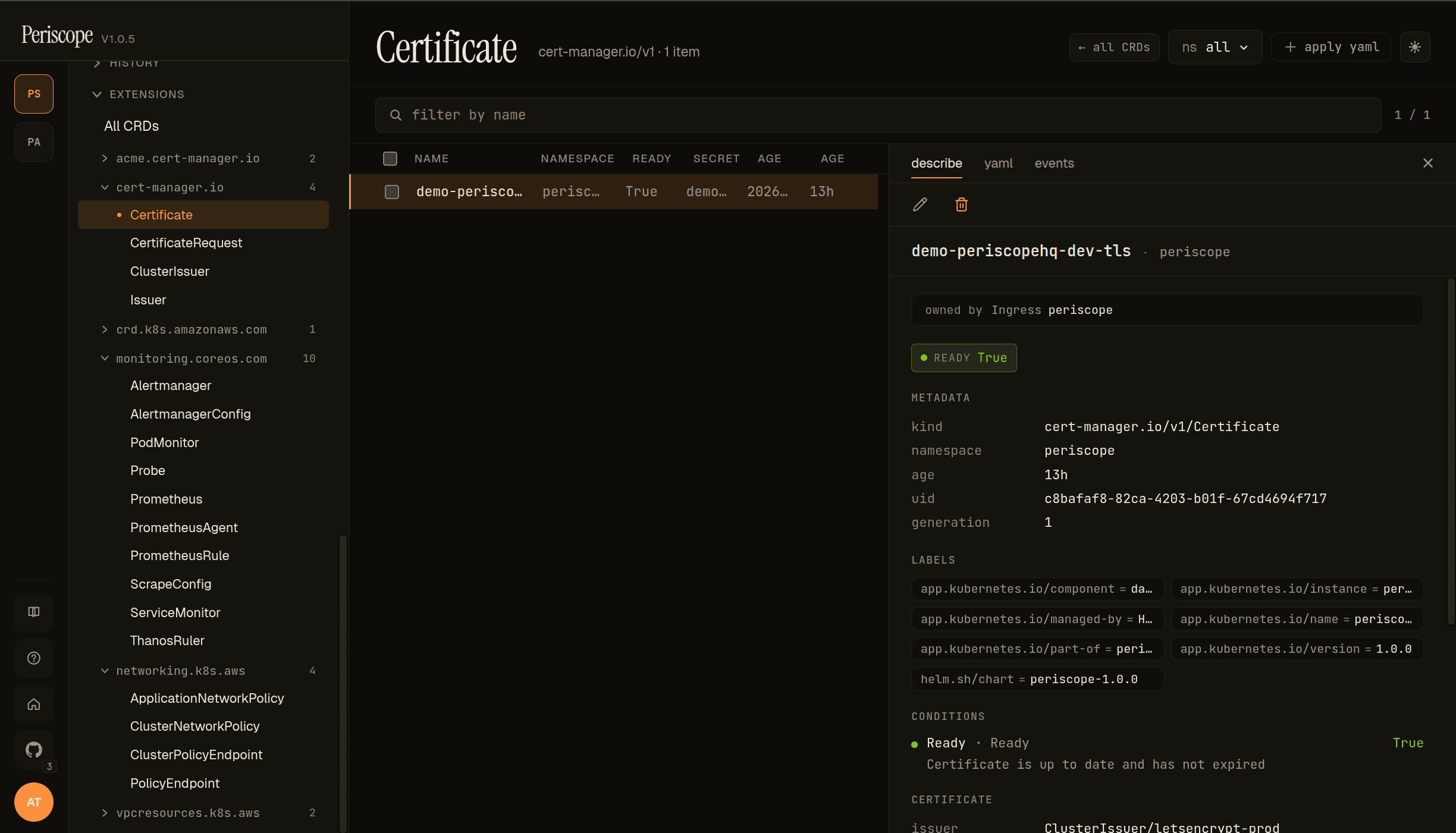This screenshot has height=833, width=1456.
Task: Expand the acme.cert-manager.io group
Action: [209, 159]
